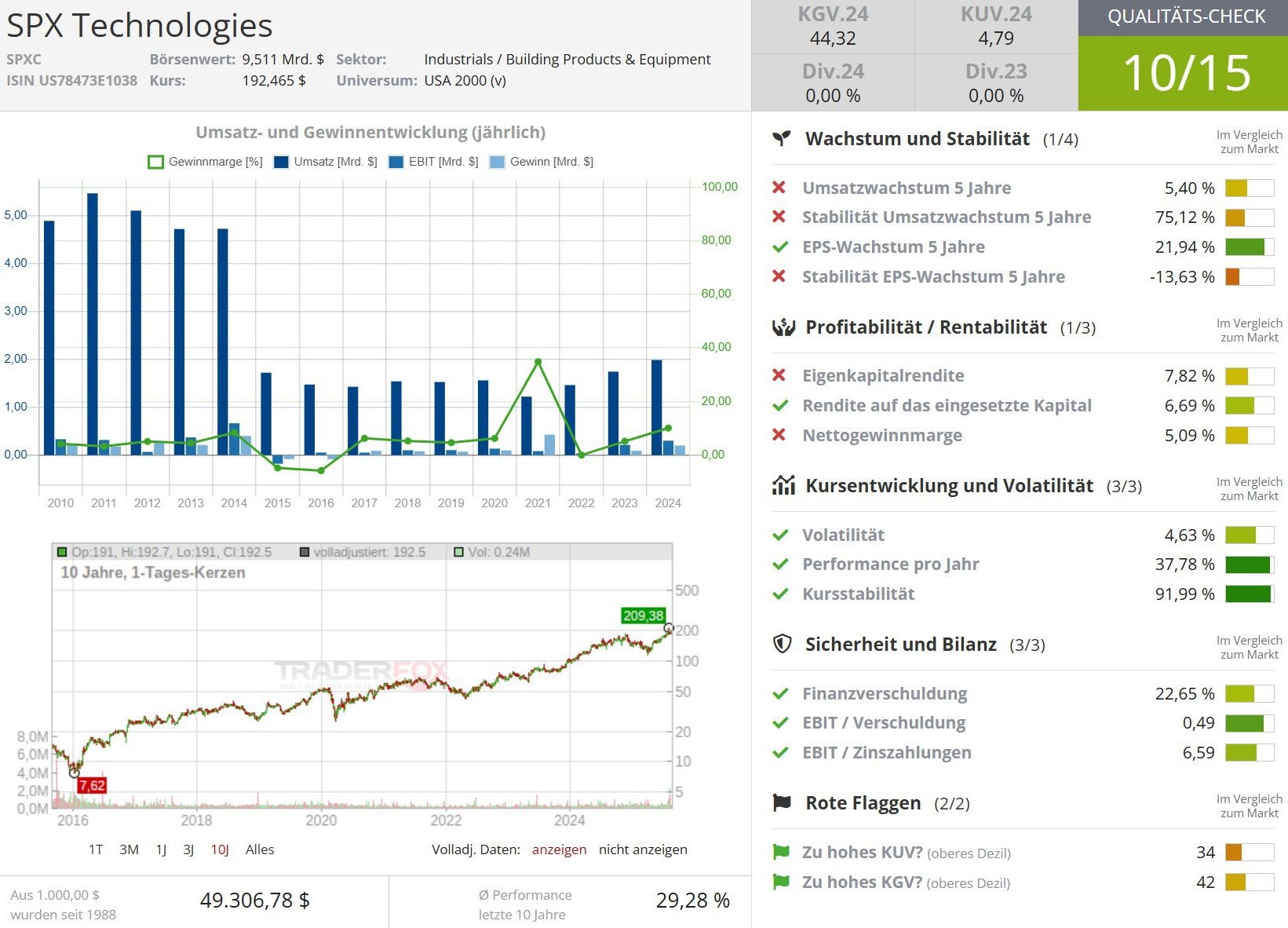Click the hands icon beside Profitabilität / Rentabilität
This screenshot has height=928, width=1288.
click(783, 327)
